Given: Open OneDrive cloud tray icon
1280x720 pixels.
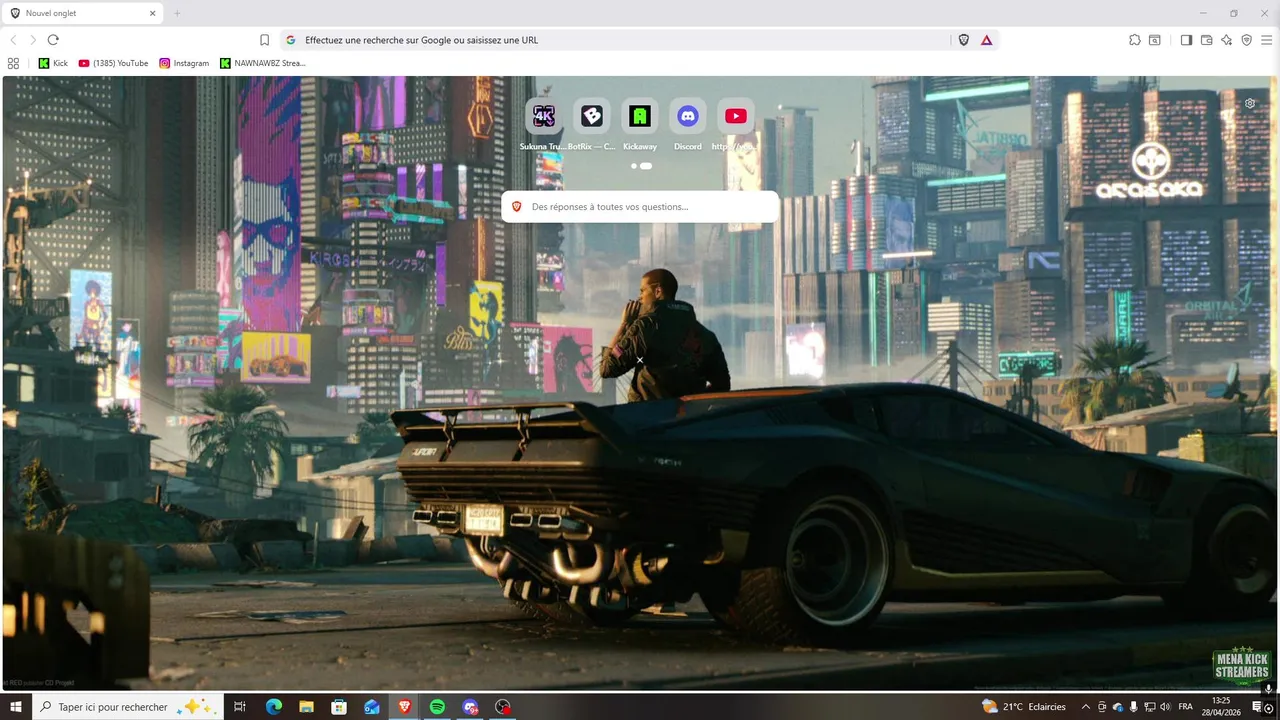Looking at the screenshot, I should 1118,707.
